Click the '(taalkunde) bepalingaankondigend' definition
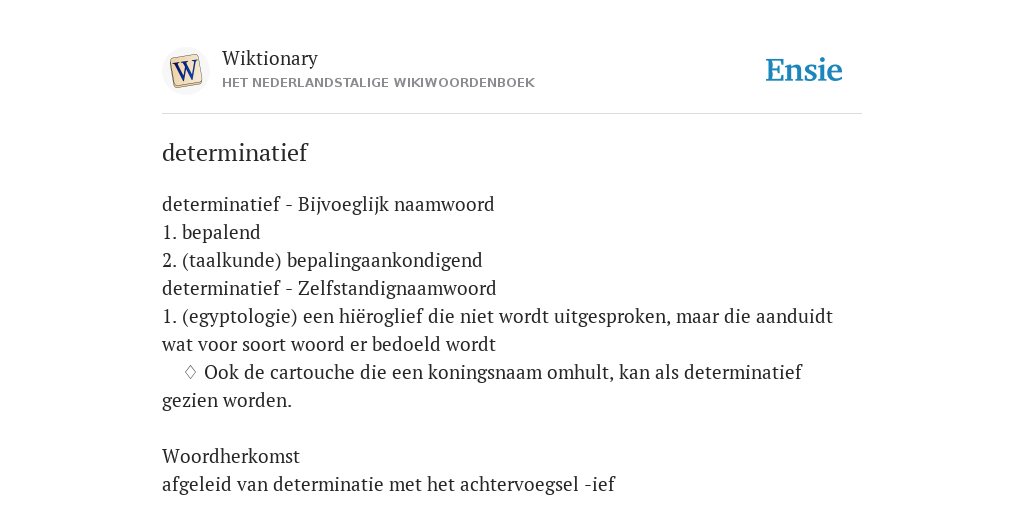Image resolution: width=1024 pixels, height=512 pixels. point(322,261)
